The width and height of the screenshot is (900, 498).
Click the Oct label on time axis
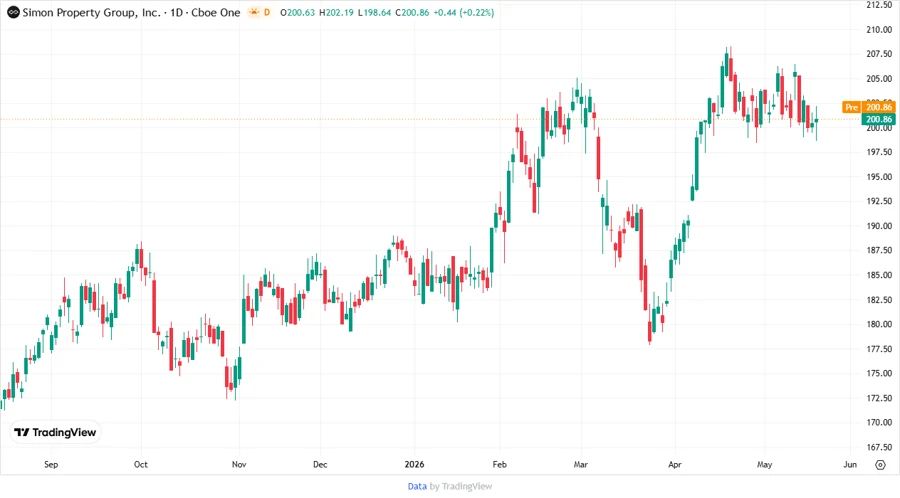141,465
